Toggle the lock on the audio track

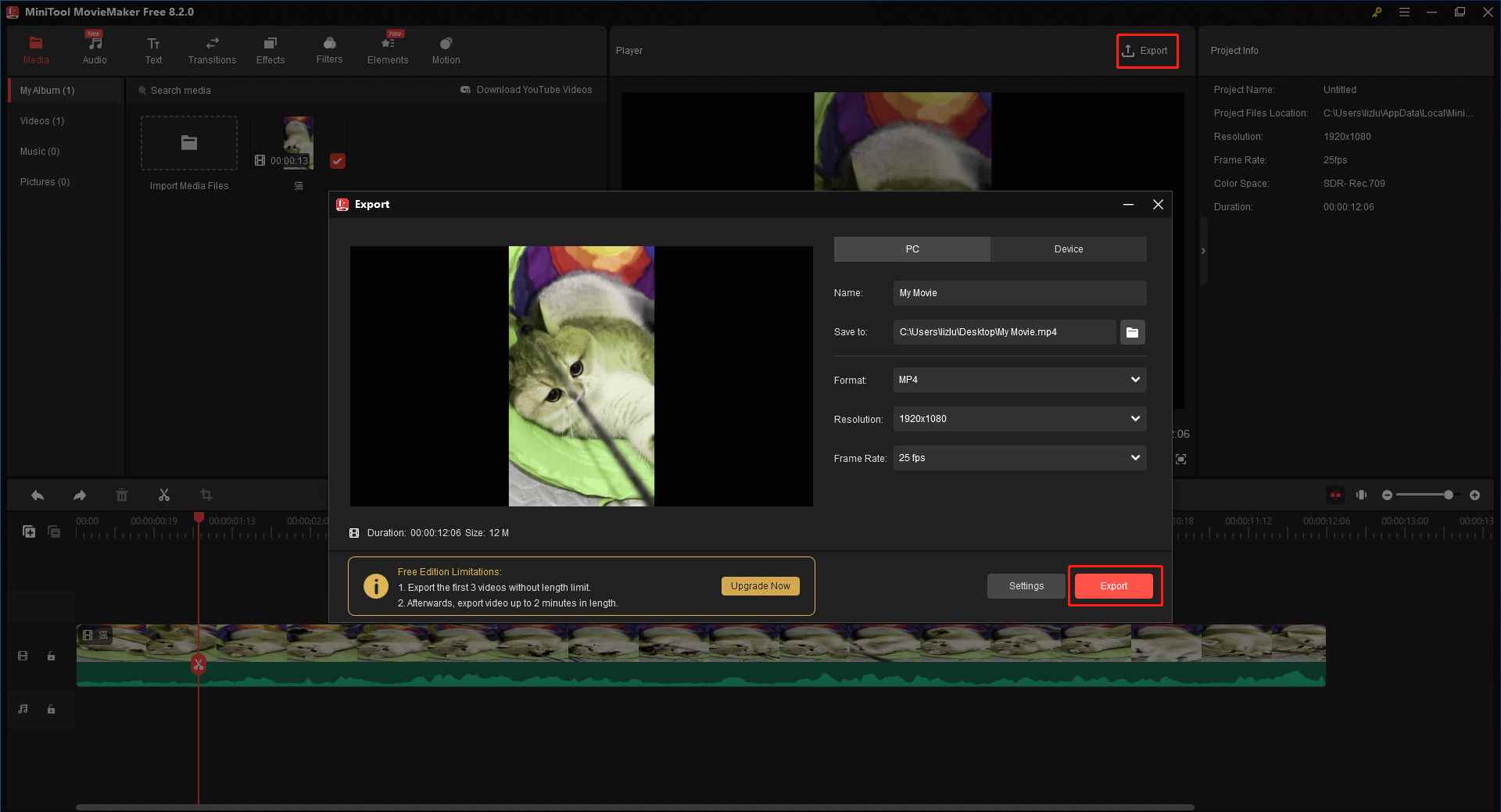51,709
